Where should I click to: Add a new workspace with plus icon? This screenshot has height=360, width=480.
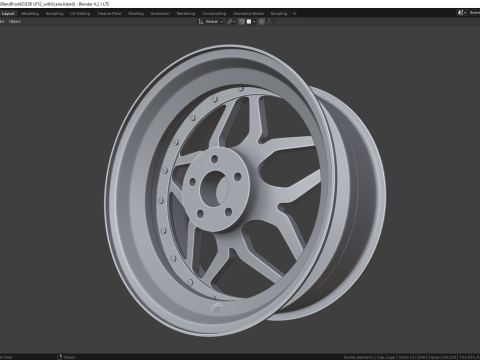click(x=294, y=14)
